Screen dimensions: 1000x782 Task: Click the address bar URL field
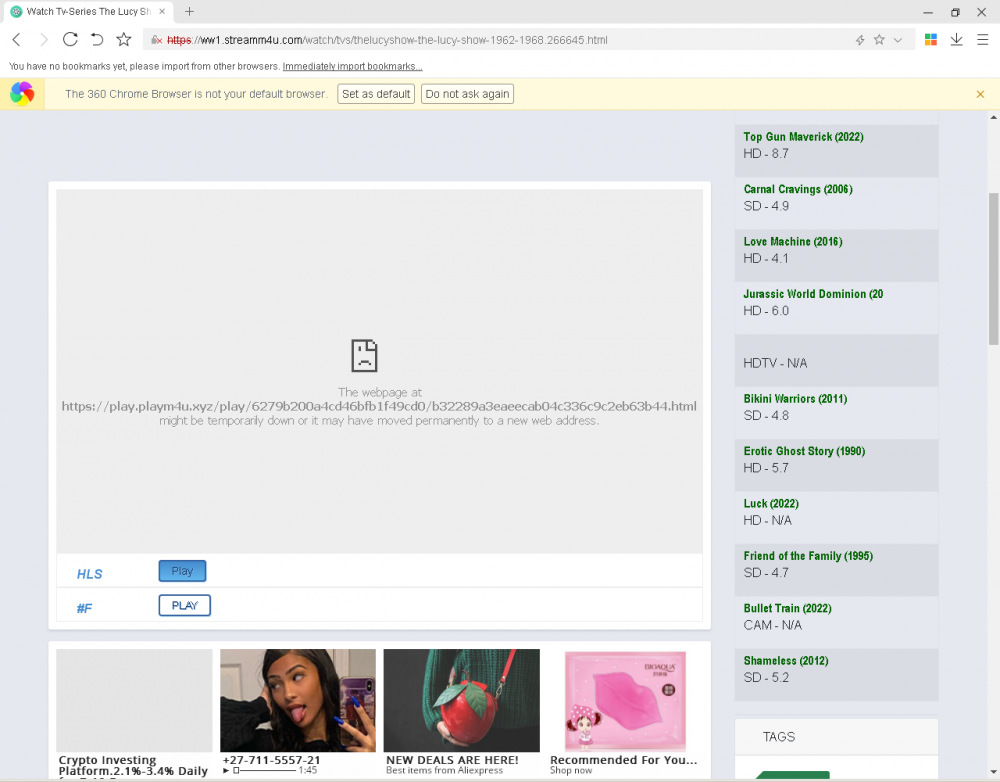(x=500, y=40)
